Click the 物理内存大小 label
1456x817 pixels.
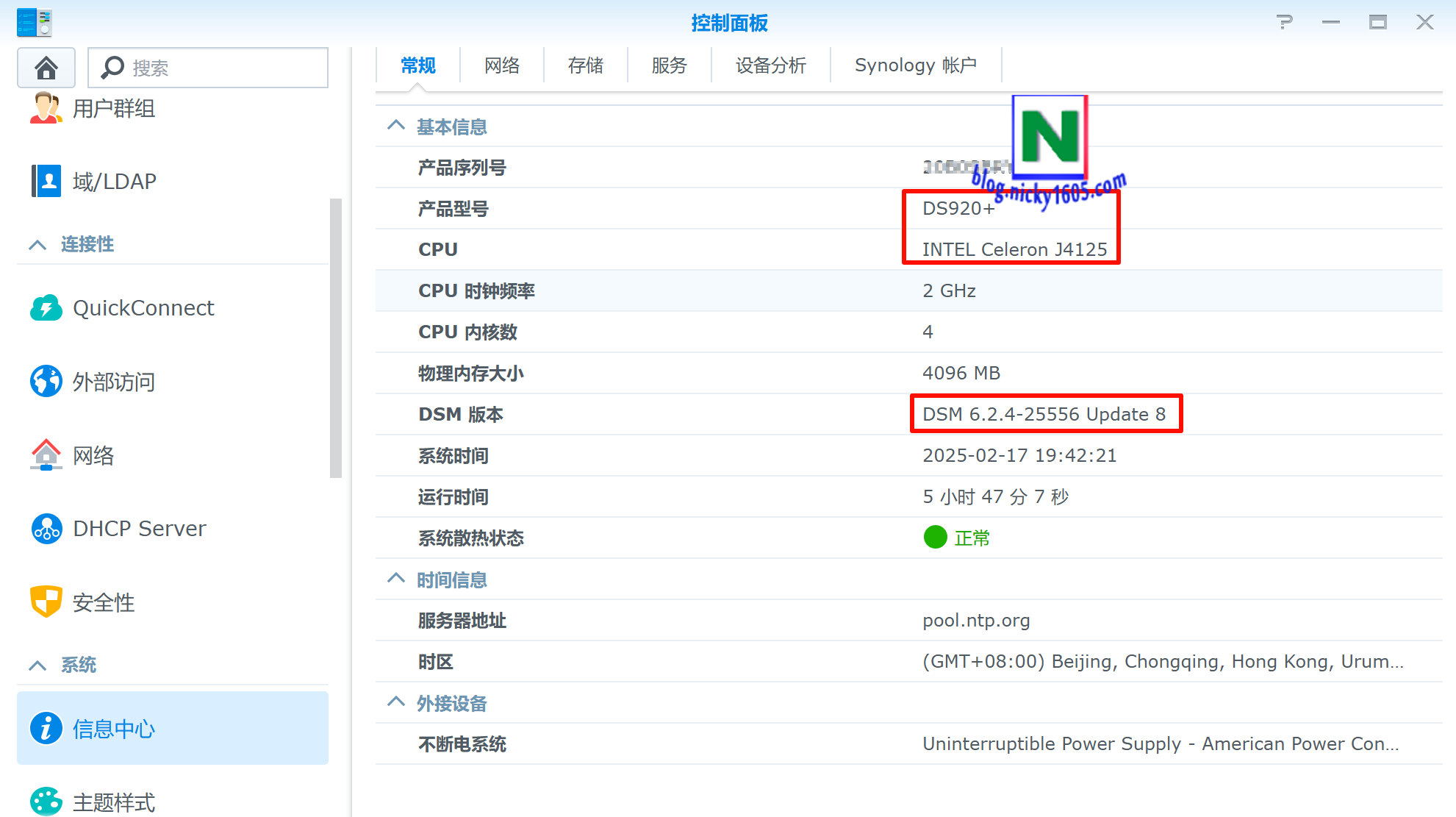470,373
